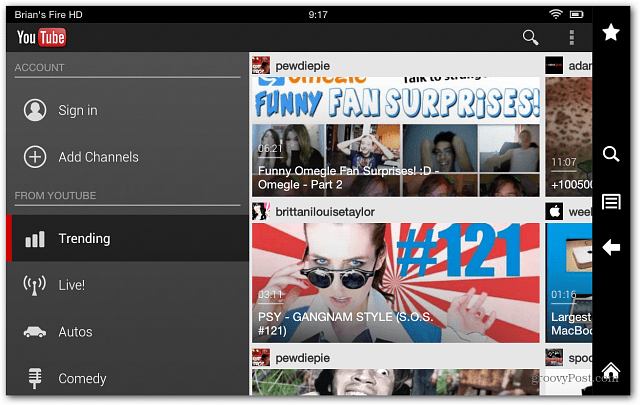Open search in the YouTube top bar
This screenshot has width=640, height=405.
(530, 38)
